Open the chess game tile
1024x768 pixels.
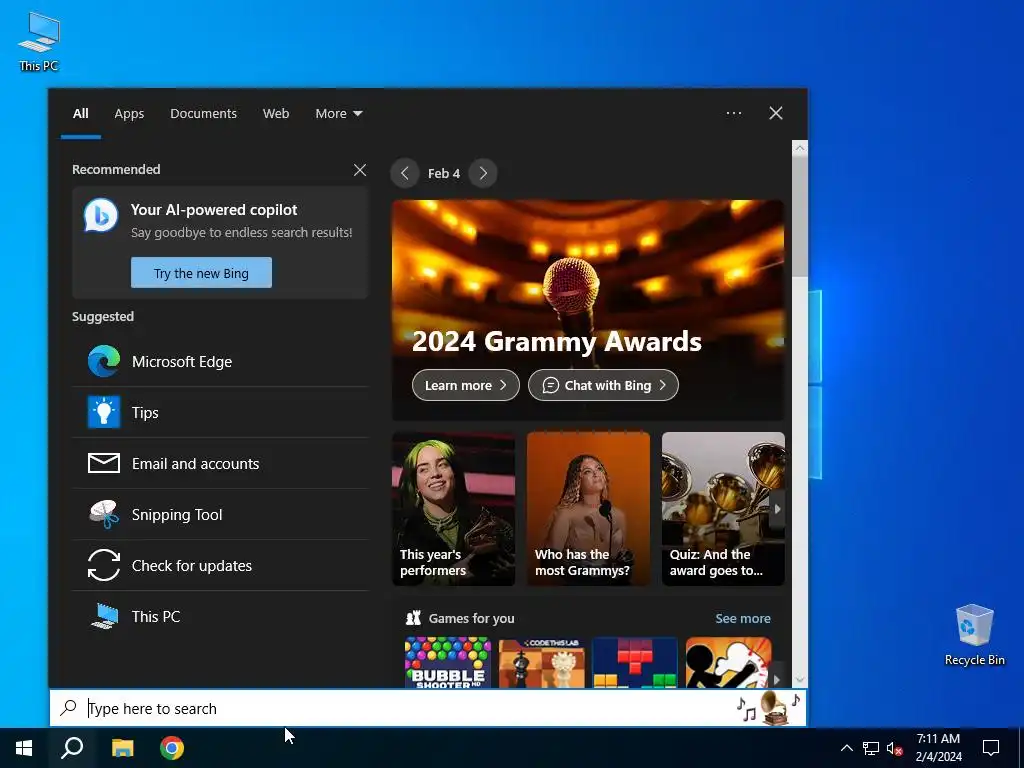click(541, 662)
